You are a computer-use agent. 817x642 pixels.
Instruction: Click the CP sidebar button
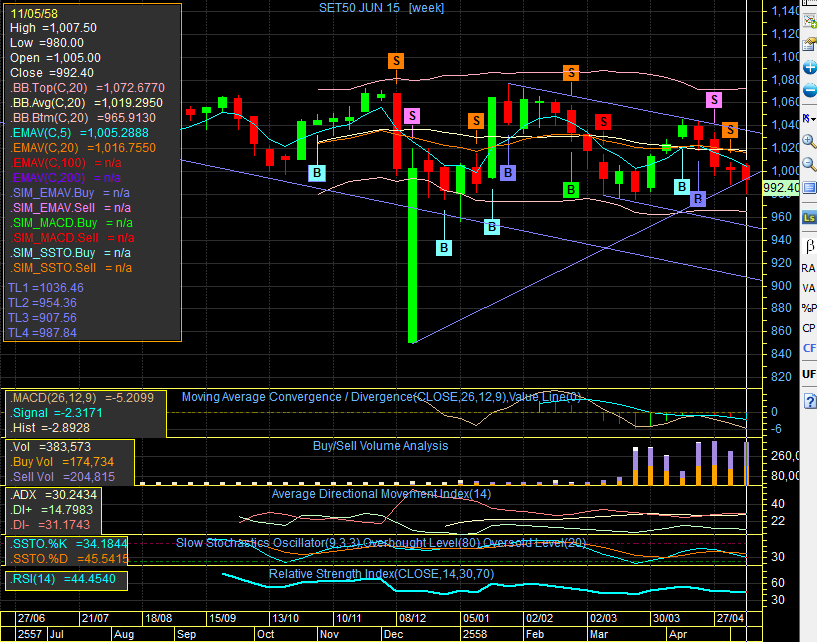pos(809,328)
